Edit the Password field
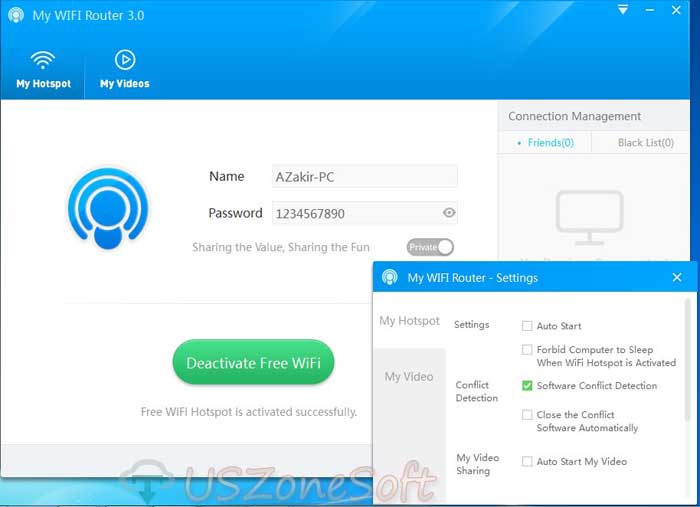Screen dimensions: 700x507 (365, 213)
